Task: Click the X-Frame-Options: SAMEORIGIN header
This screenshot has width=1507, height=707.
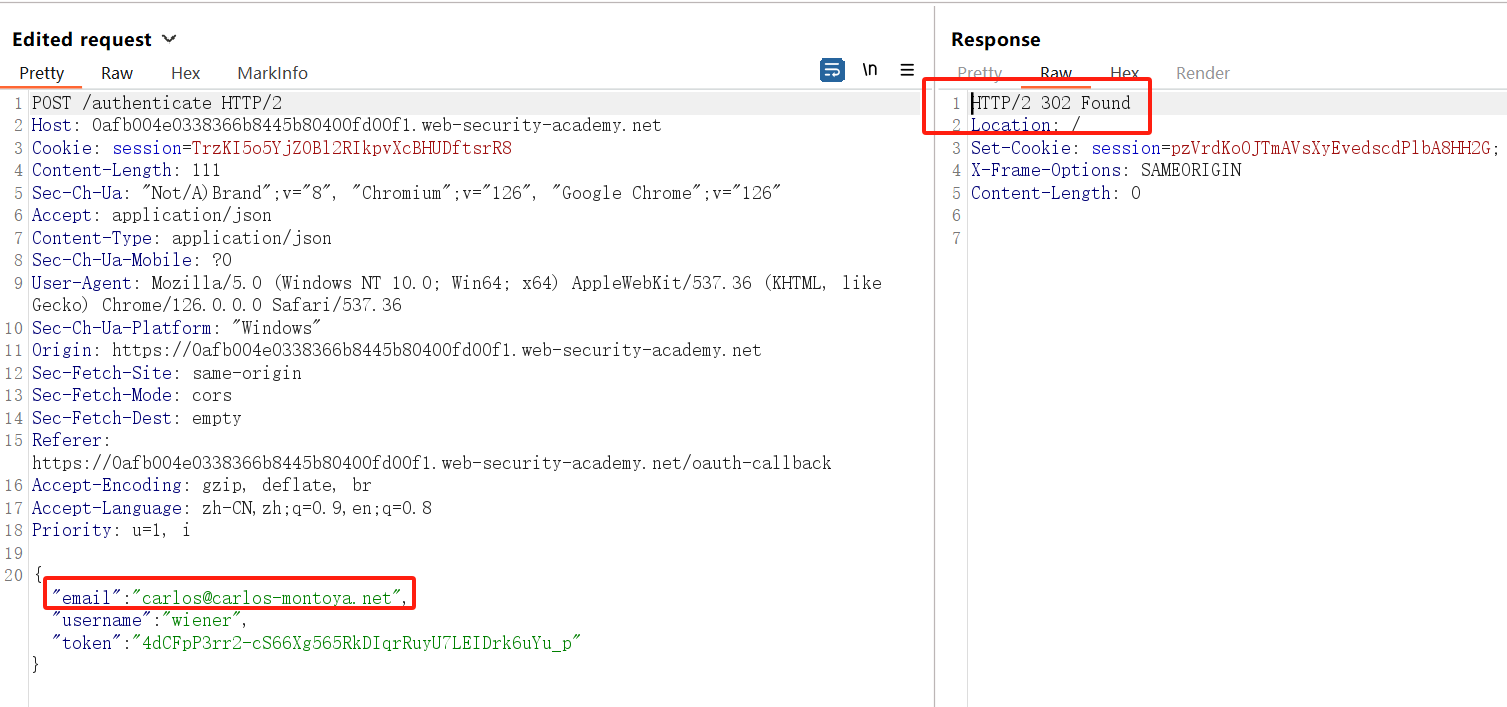Action: point(1106,170)
